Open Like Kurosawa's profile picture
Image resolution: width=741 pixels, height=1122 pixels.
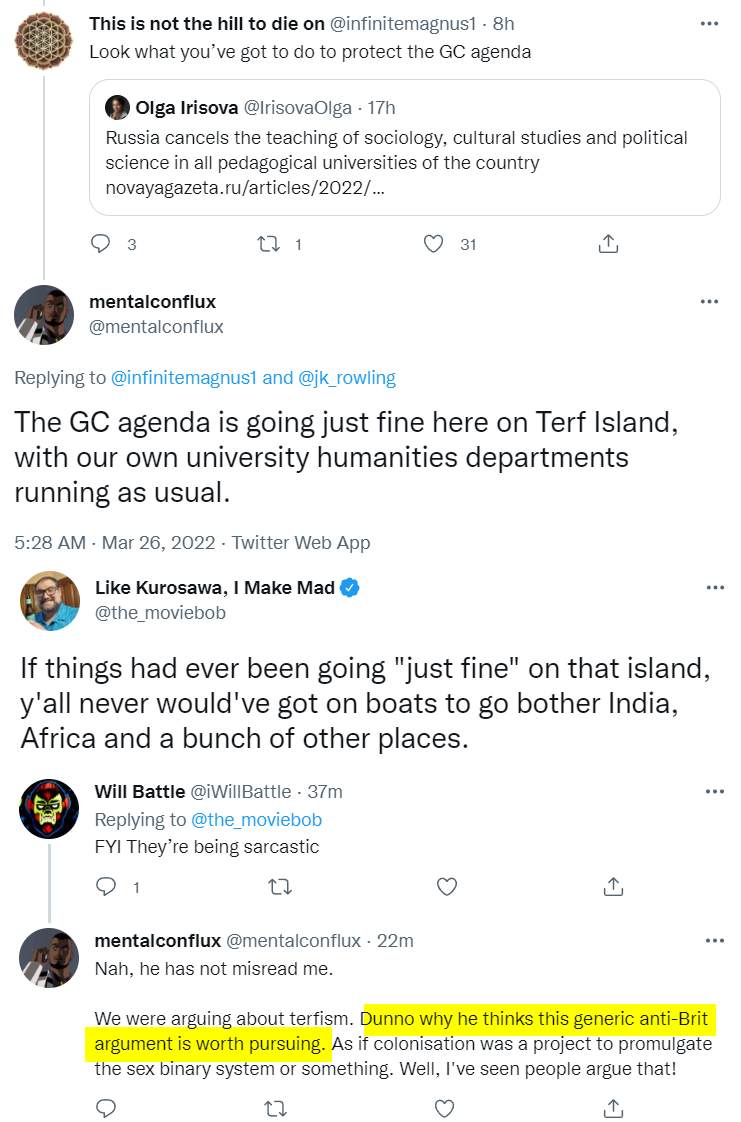49,600
